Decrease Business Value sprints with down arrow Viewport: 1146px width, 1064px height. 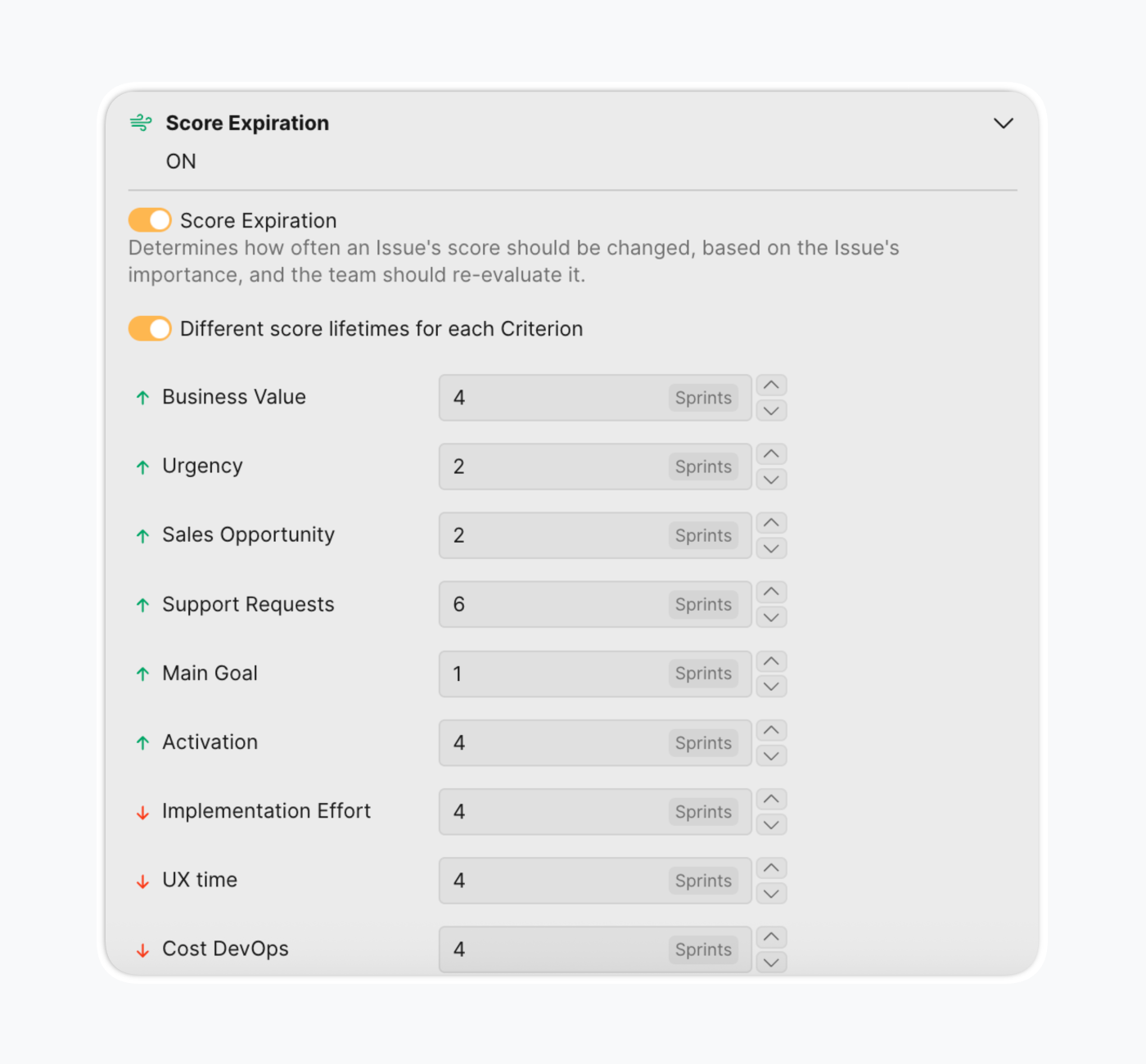point(771,411)
